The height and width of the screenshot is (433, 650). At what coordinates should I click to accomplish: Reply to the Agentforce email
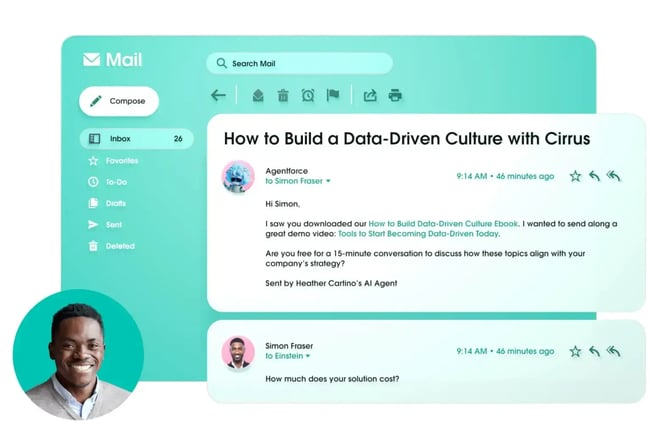point(594,176)
